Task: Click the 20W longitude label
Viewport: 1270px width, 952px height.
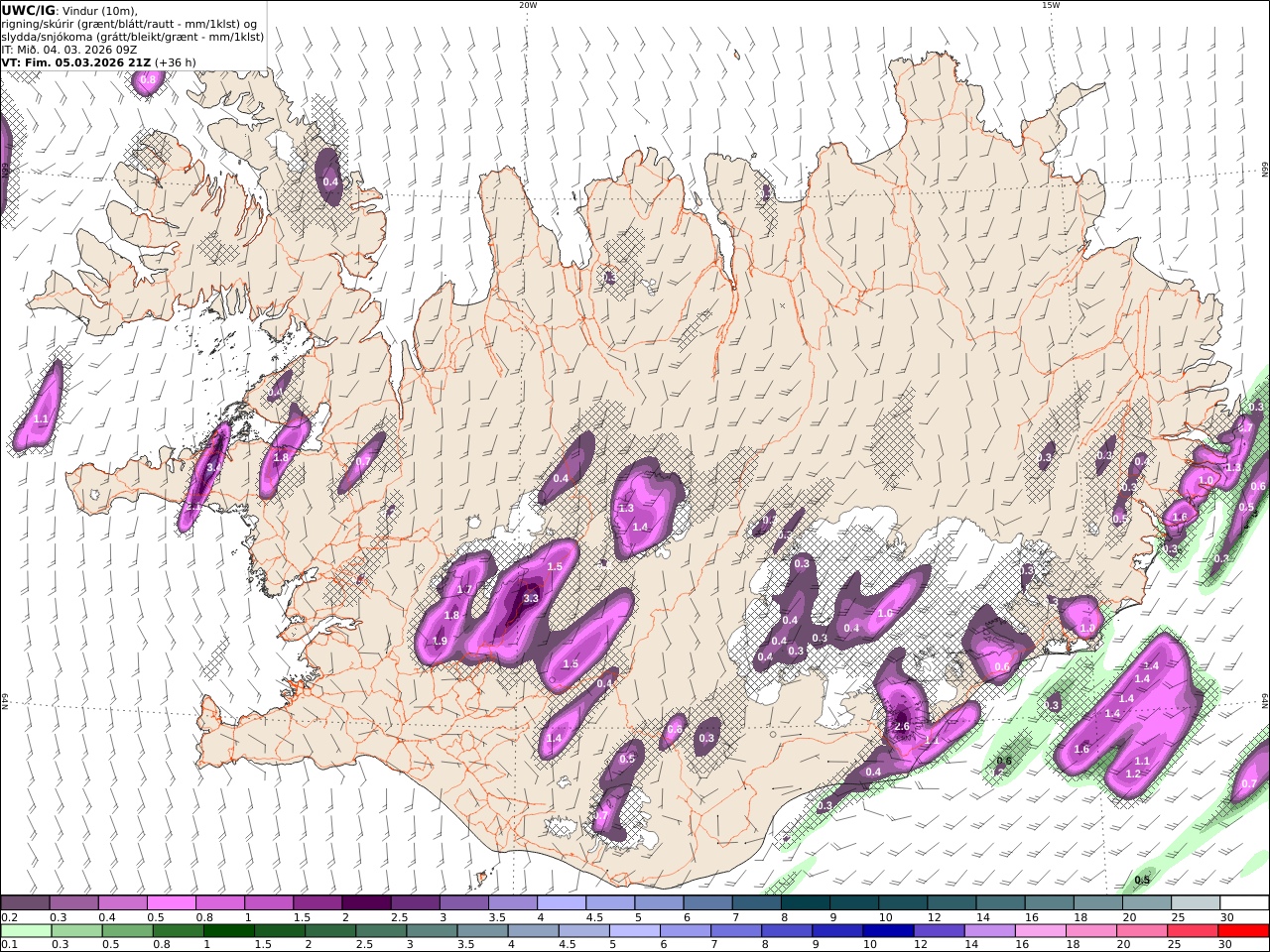Action: pos(528,6)
